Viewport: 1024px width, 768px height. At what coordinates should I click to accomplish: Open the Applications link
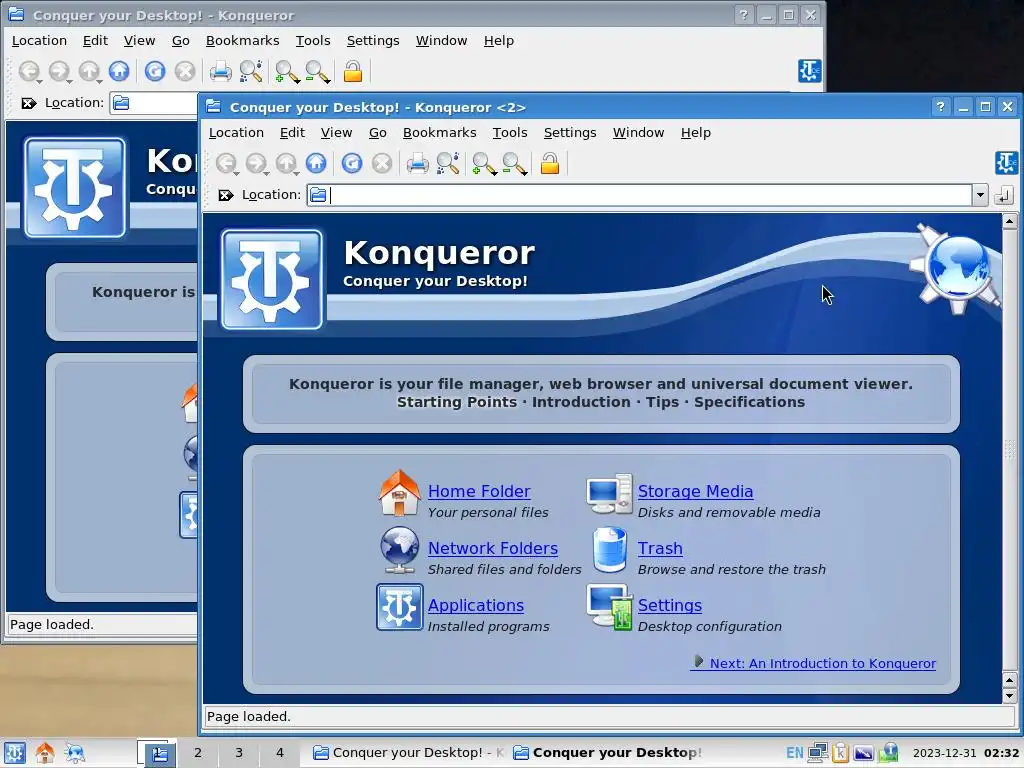[475, 605]
